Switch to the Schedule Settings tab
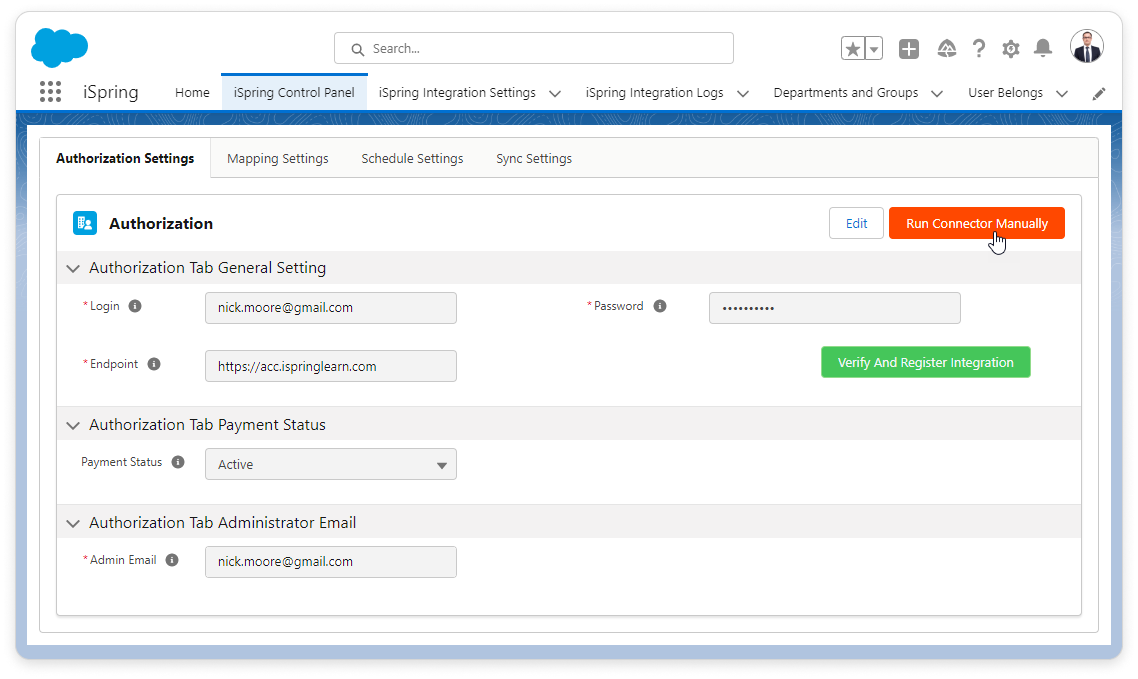Viewport: 1138px width, 679px height. (x=412, y=158)
